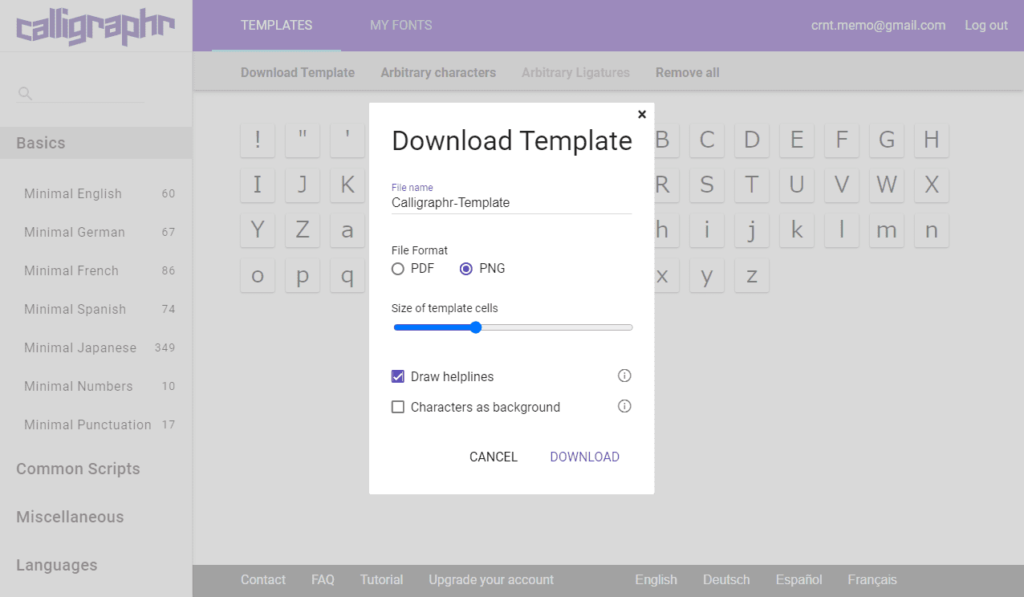Close the Download Template dialog with X
Screen dimensions: 1024x597
point(642,114)
